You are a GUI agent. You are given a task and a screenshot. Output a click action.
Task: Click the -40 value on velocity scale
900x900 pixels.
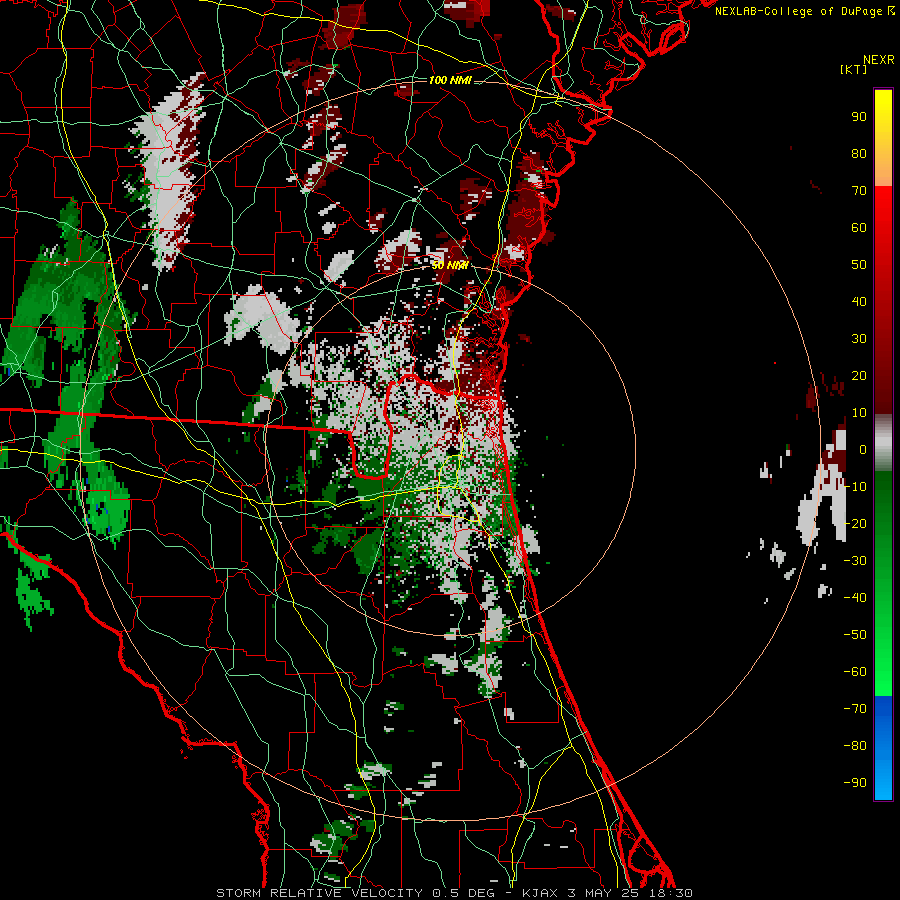[855, 598]
